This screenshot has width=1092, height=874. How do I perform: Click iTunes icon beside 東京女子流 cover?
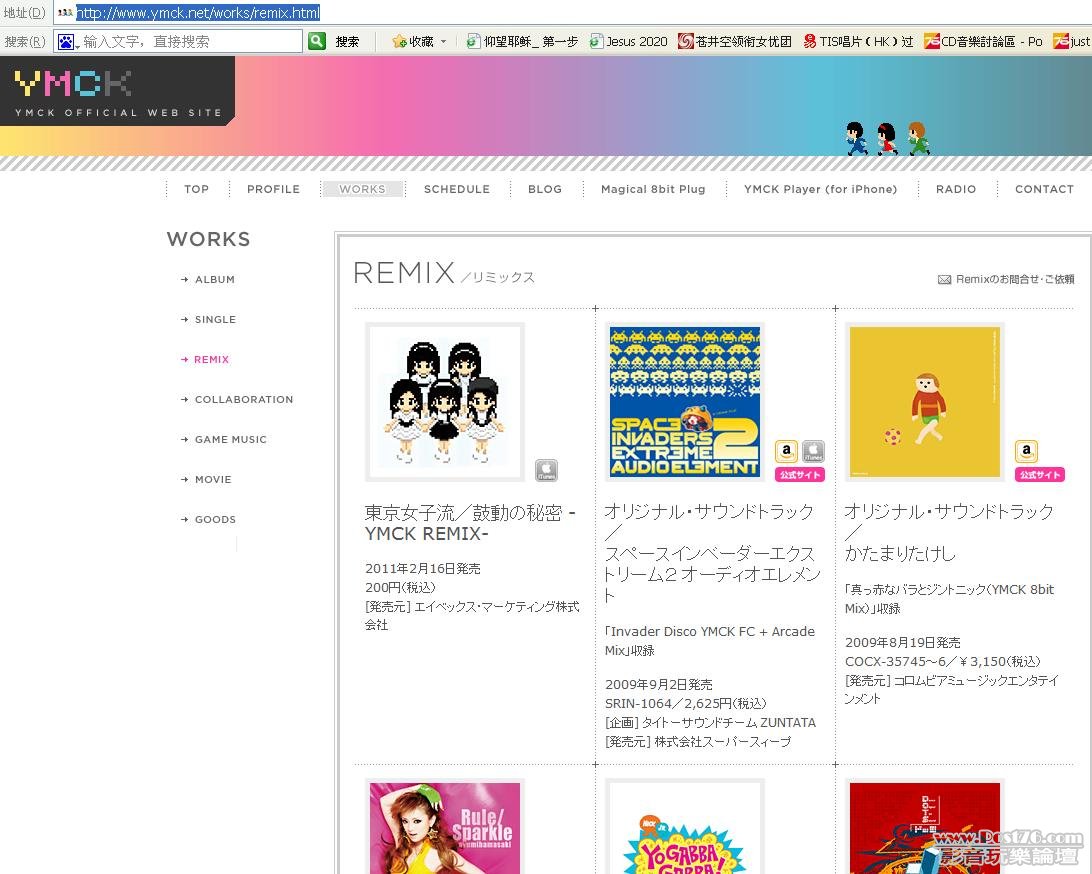(547, 470)
